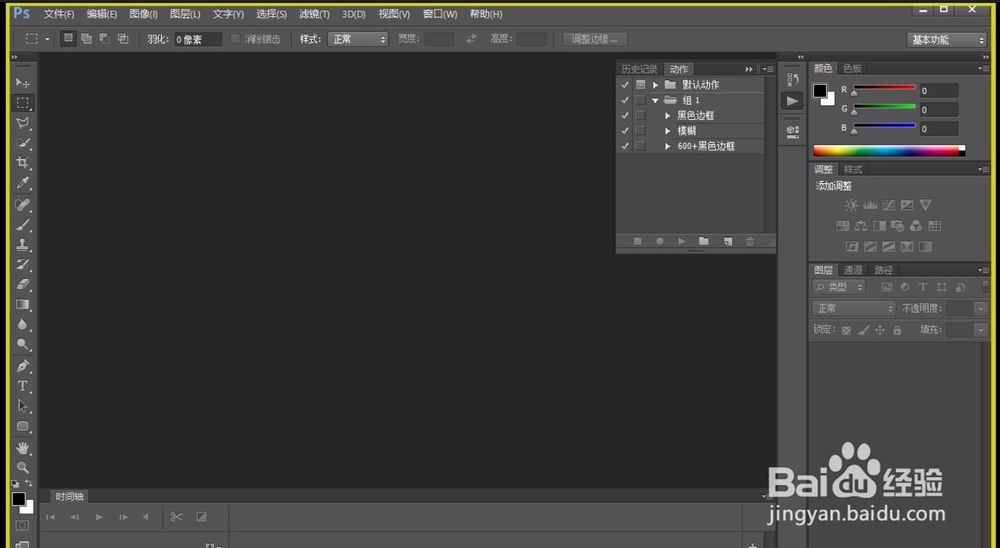This screenshot has width=1000, height=548.
Task: Click Brightness/Contrast adjustment icon
Action: (x=851, y=205)
